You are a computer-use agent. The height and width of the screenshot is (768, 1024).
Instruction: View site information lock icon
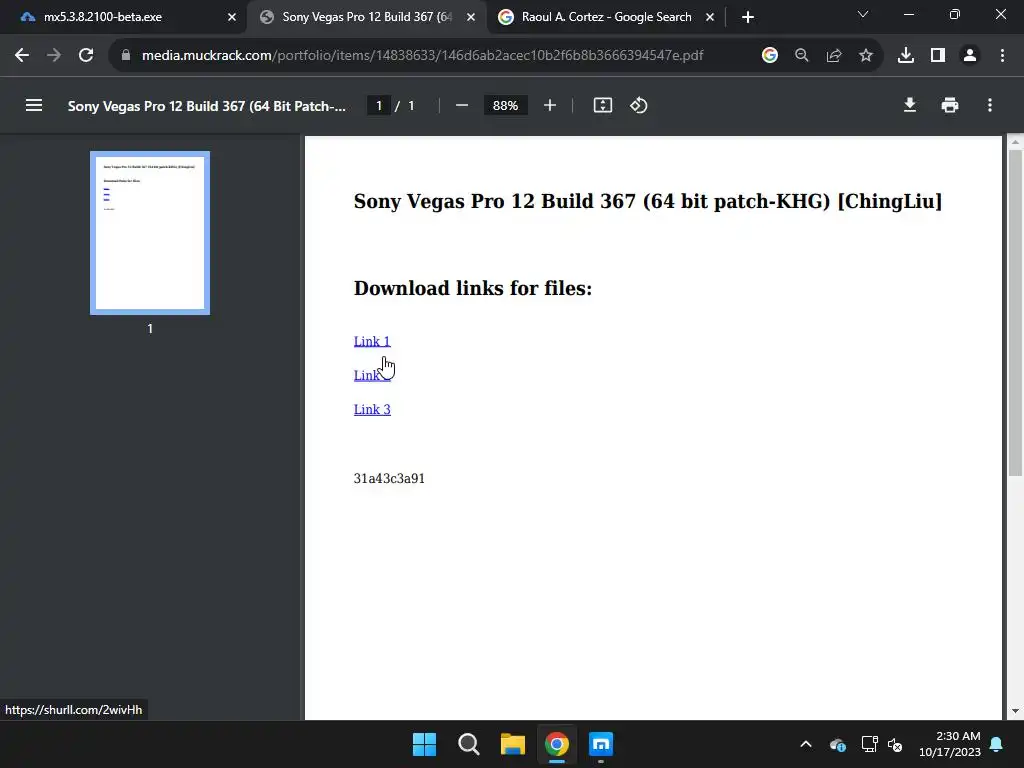coord(126,56)
